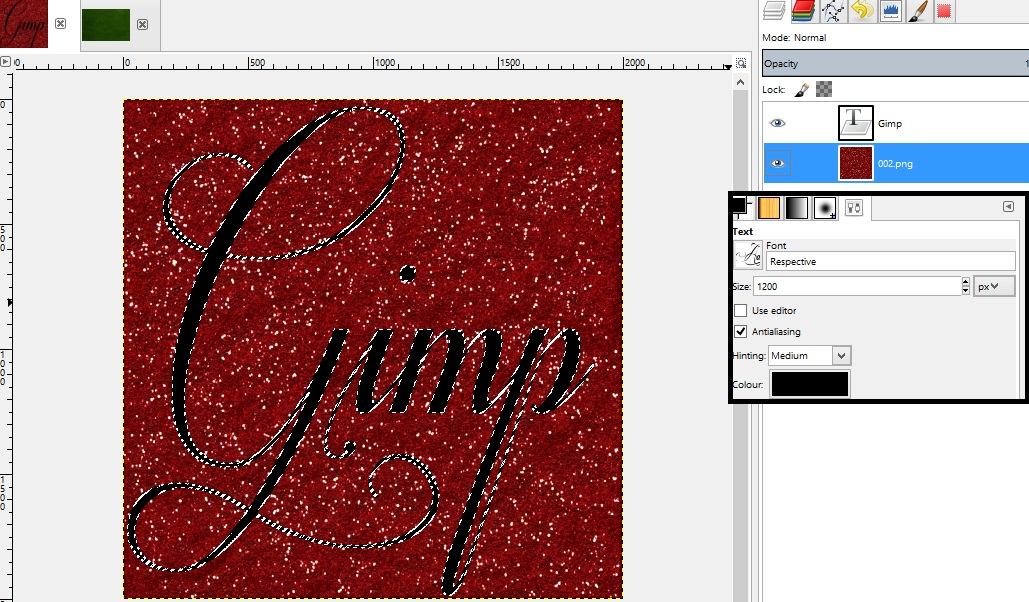The image size is (1029, 602).
Task: Open the Tool Options tab
Action: [x=854, y=208]
